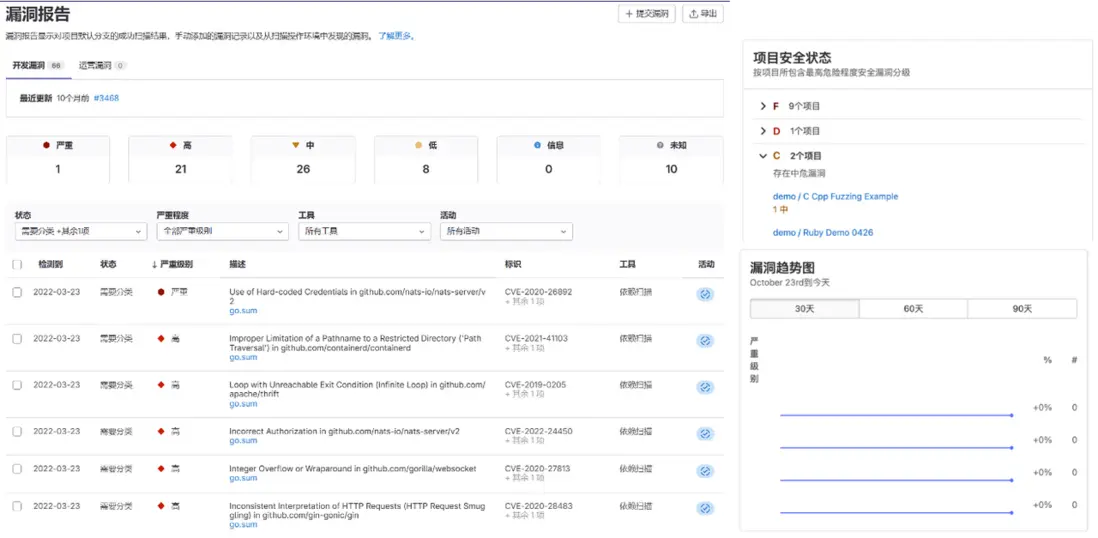Screen dimensions: 1098x538
Task: Click the orange triangle icon in 中 card
Action: (x=296, y=146)
